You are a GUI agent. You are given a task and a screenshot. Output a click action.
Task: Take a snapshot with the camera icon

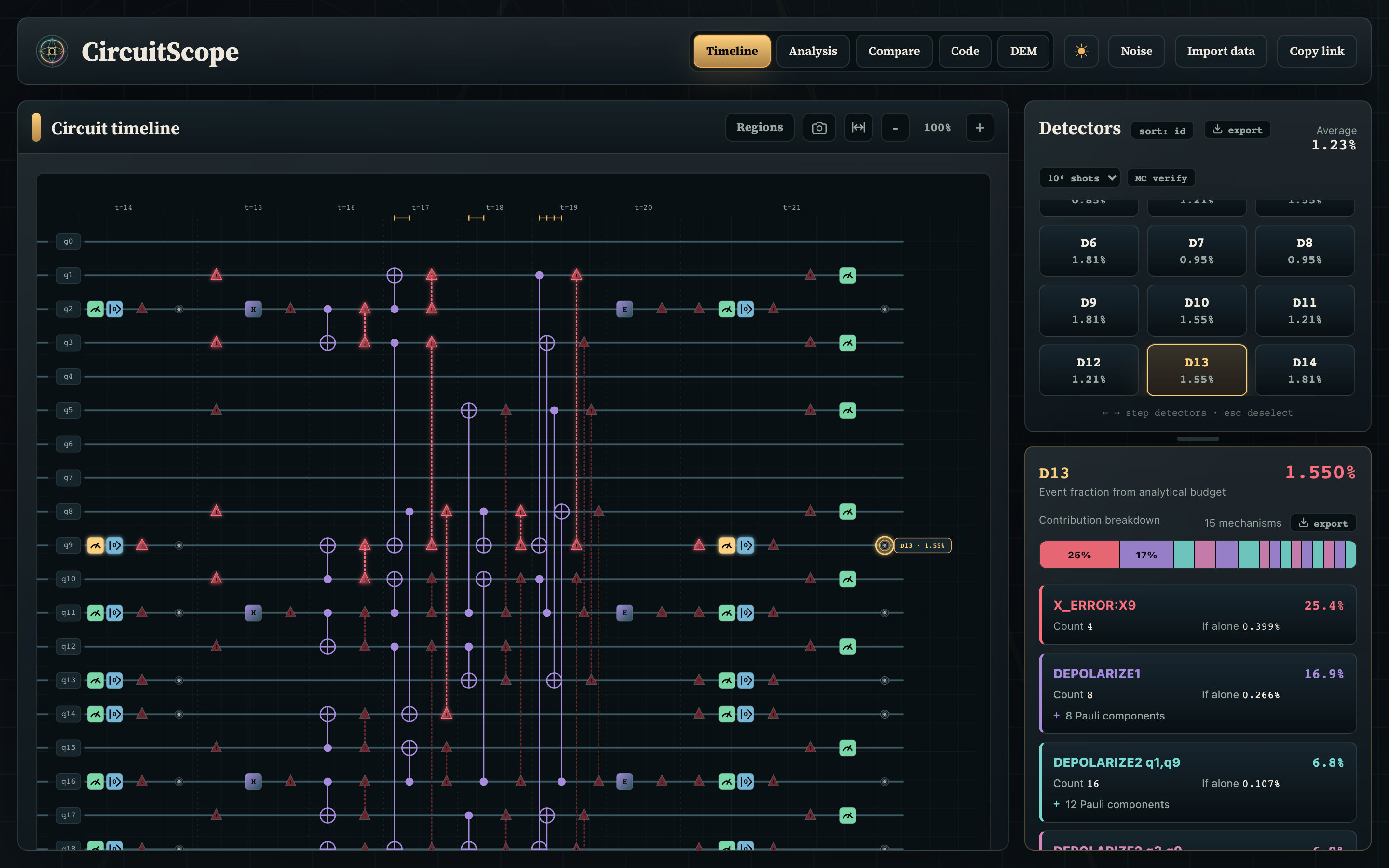(x=819, y=127)
